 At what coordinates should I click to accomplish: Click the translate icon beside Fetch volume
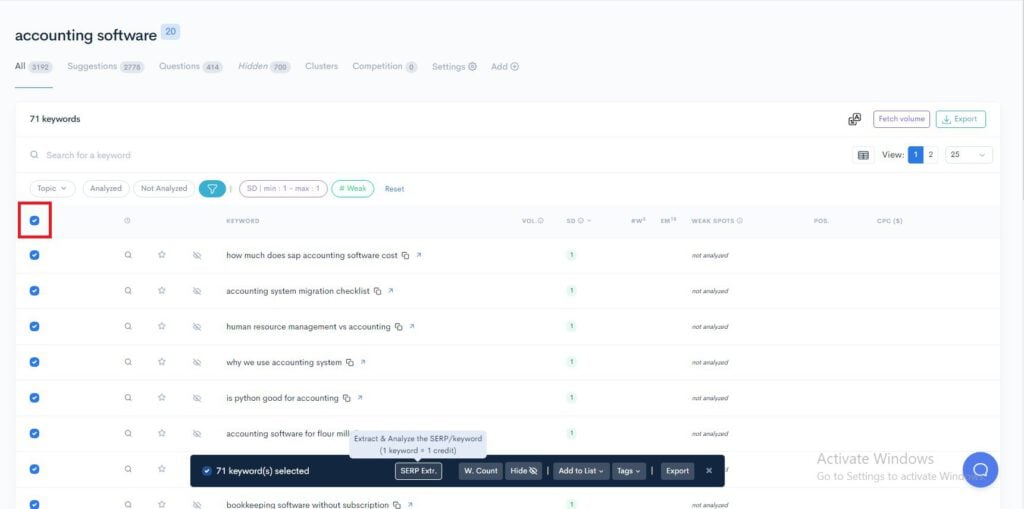tap(854, 119)
